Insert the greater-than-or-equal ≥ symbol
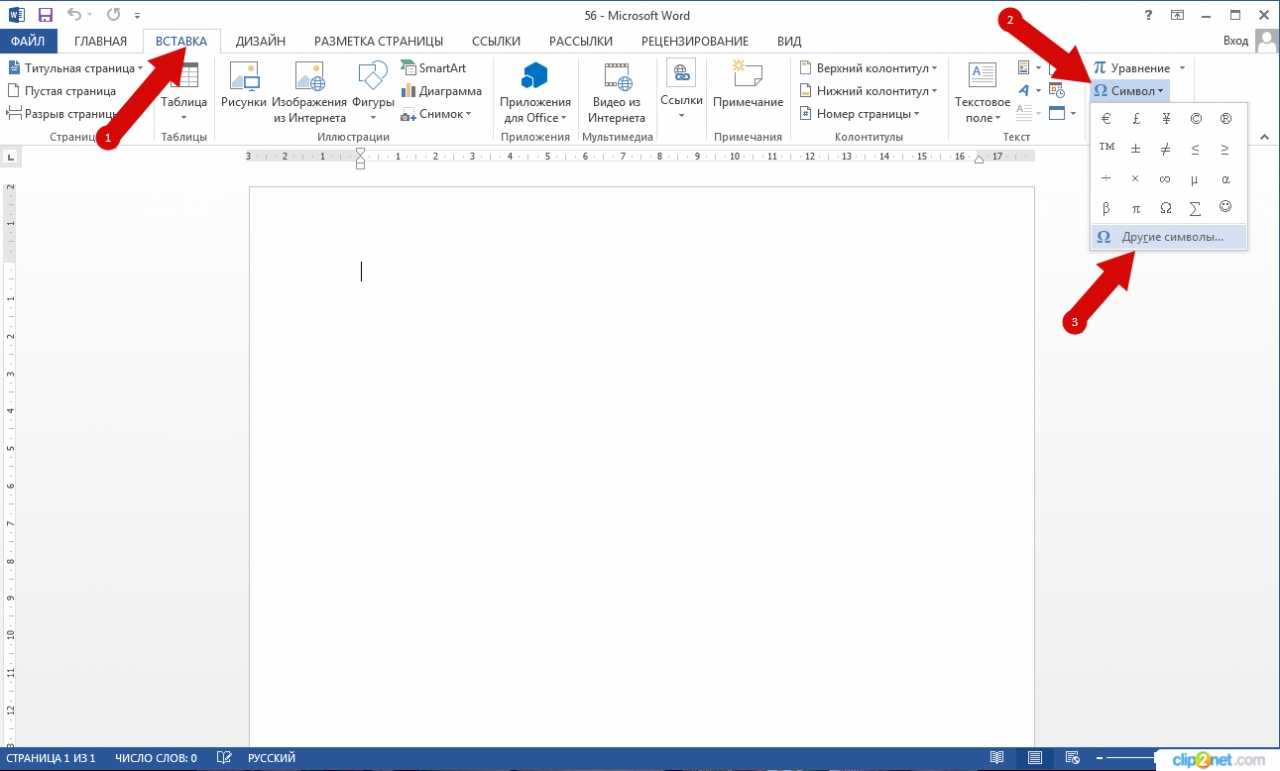The height and width of the screenshot is (771, 1280). [x=1226, y=149]
